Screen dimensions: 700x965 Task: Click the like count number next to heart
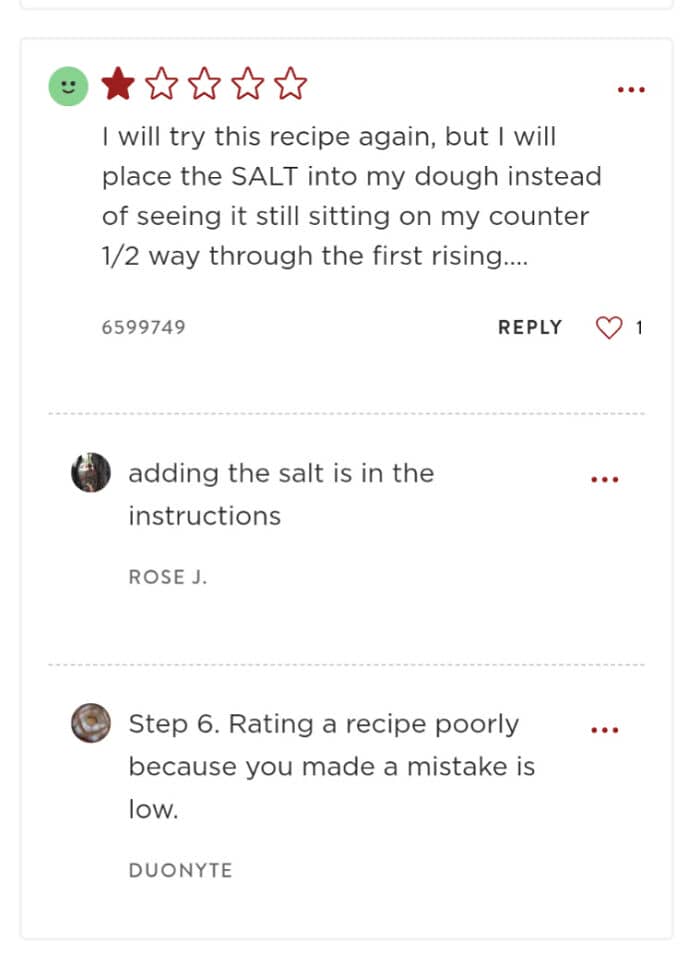639,327
